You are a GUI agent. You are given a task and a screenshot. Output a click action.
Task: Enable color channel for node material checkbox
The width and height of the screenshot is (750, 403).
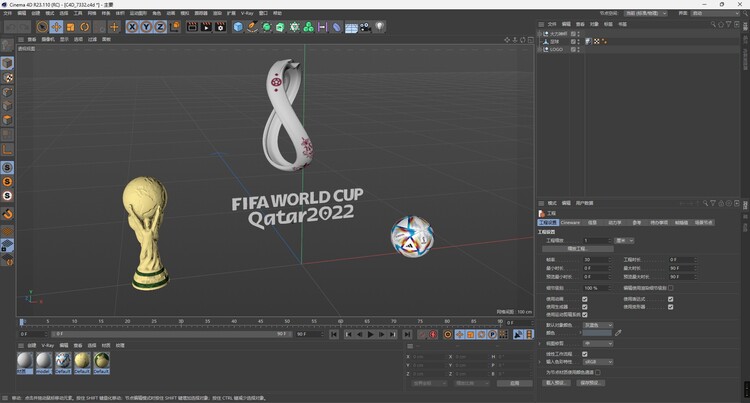coord(598,372)
